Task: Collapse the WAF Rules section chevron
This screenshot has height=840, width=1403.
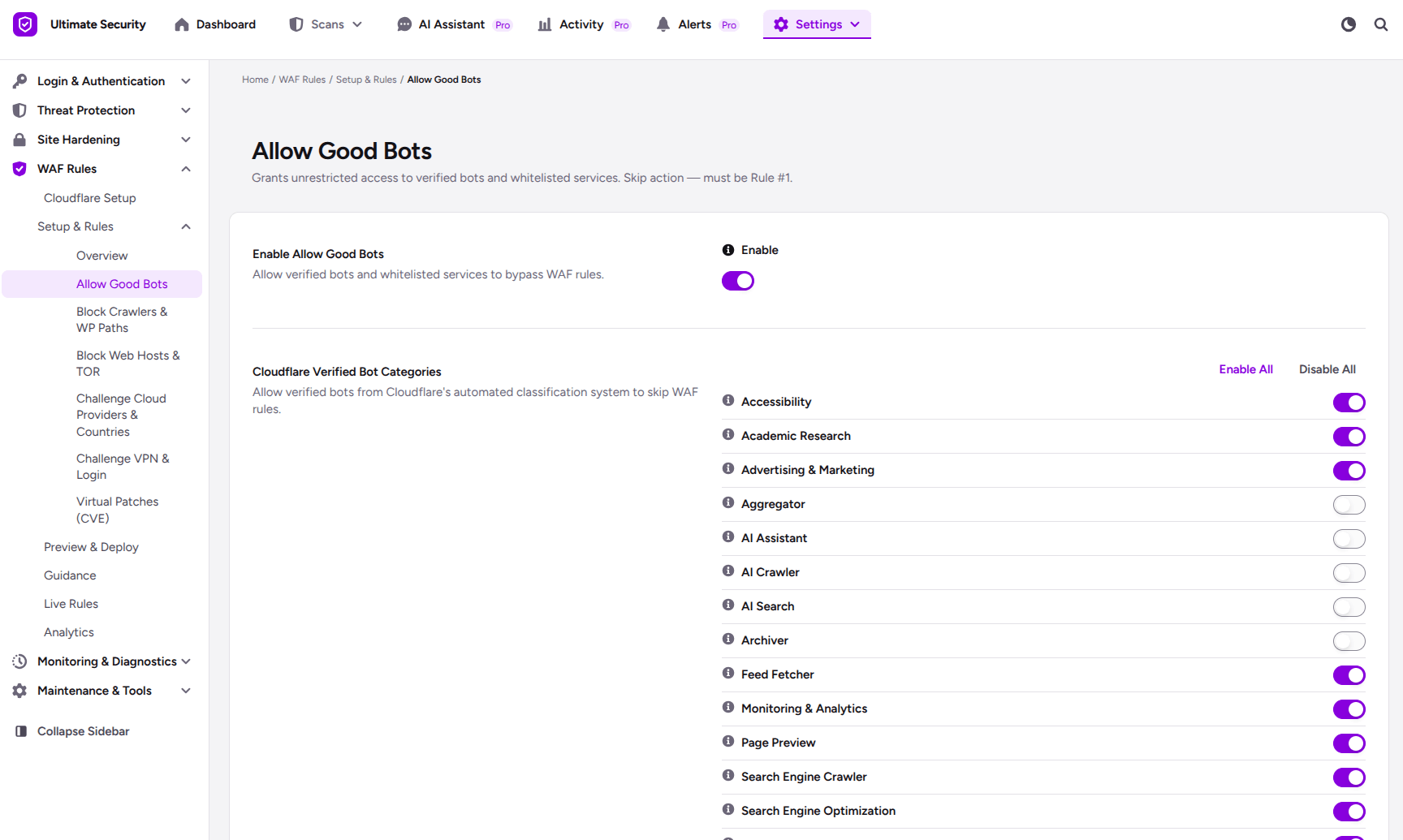Action: [186, 169]
